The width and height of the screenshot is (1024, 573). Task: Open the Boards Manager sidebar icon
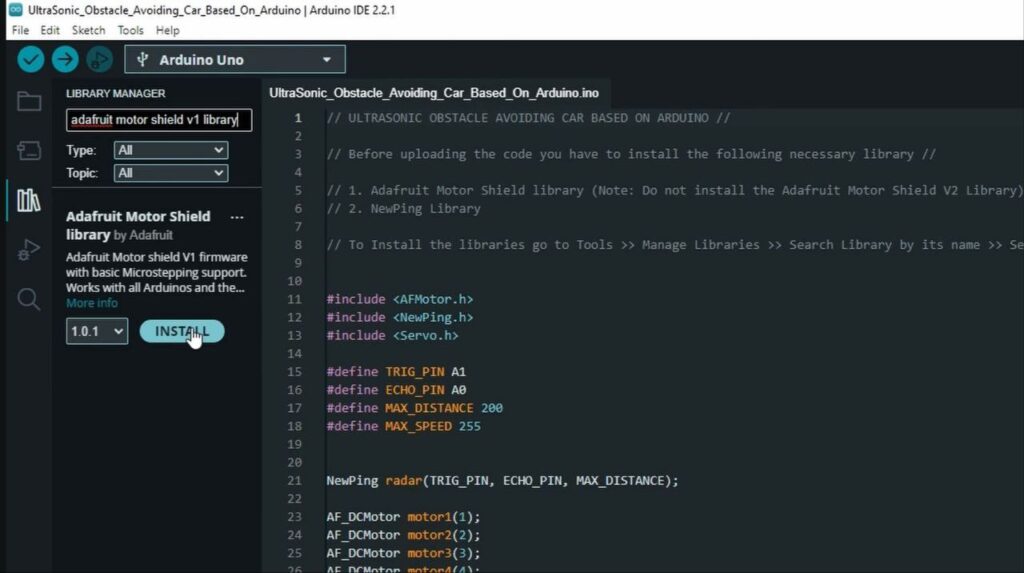(x=29, y=151)
